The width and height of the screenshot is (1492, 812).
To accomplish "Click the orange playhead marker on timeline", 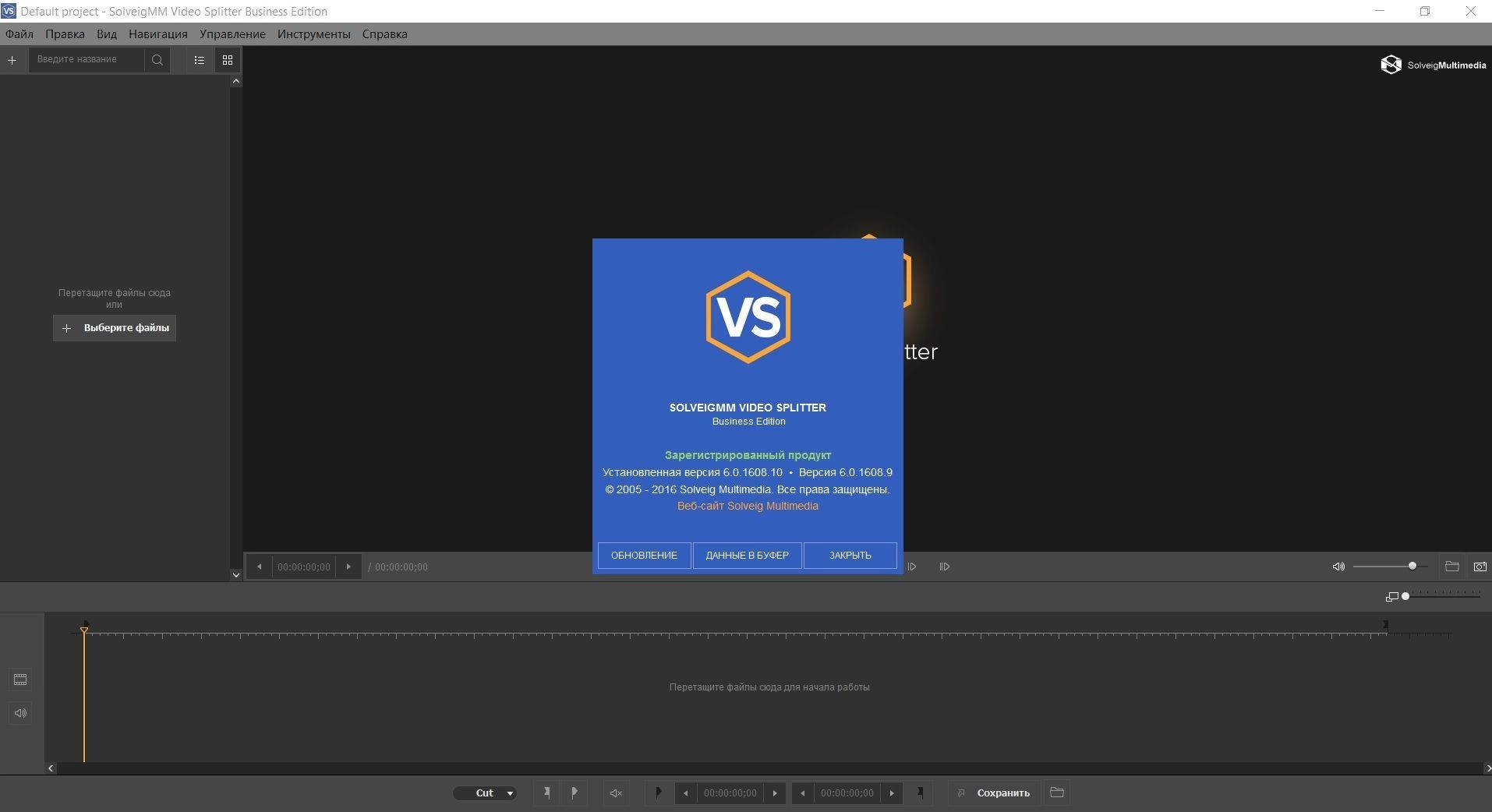I will (x=84, y=629).
